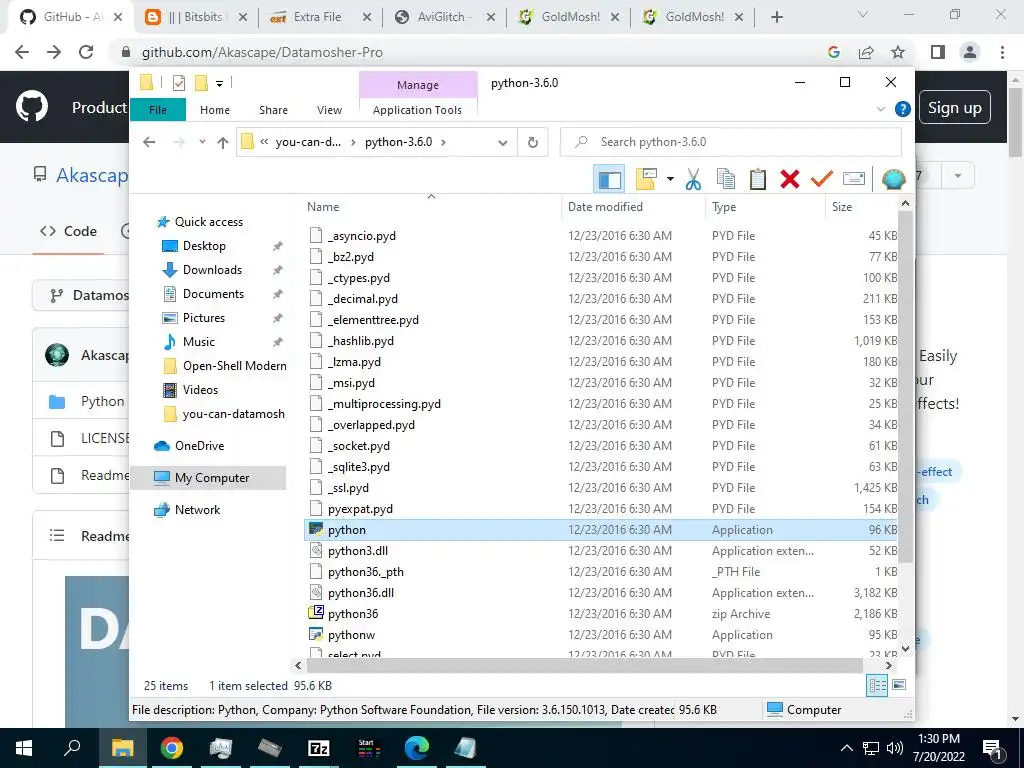
Task: Switch to the View ribbon tab
Action: 329,110
